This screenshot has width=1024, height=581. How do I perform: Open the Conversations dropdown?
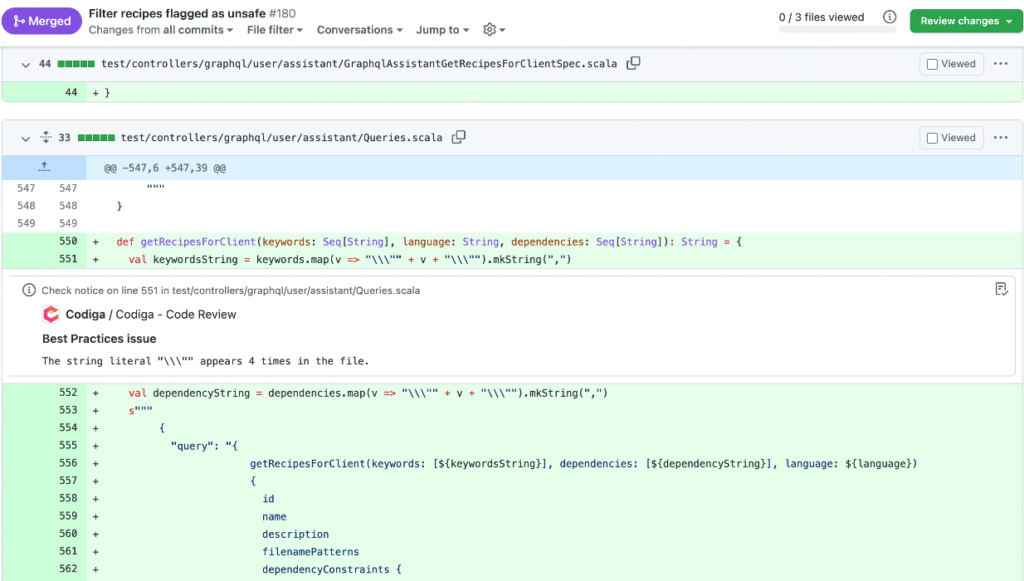pos(359,30)
